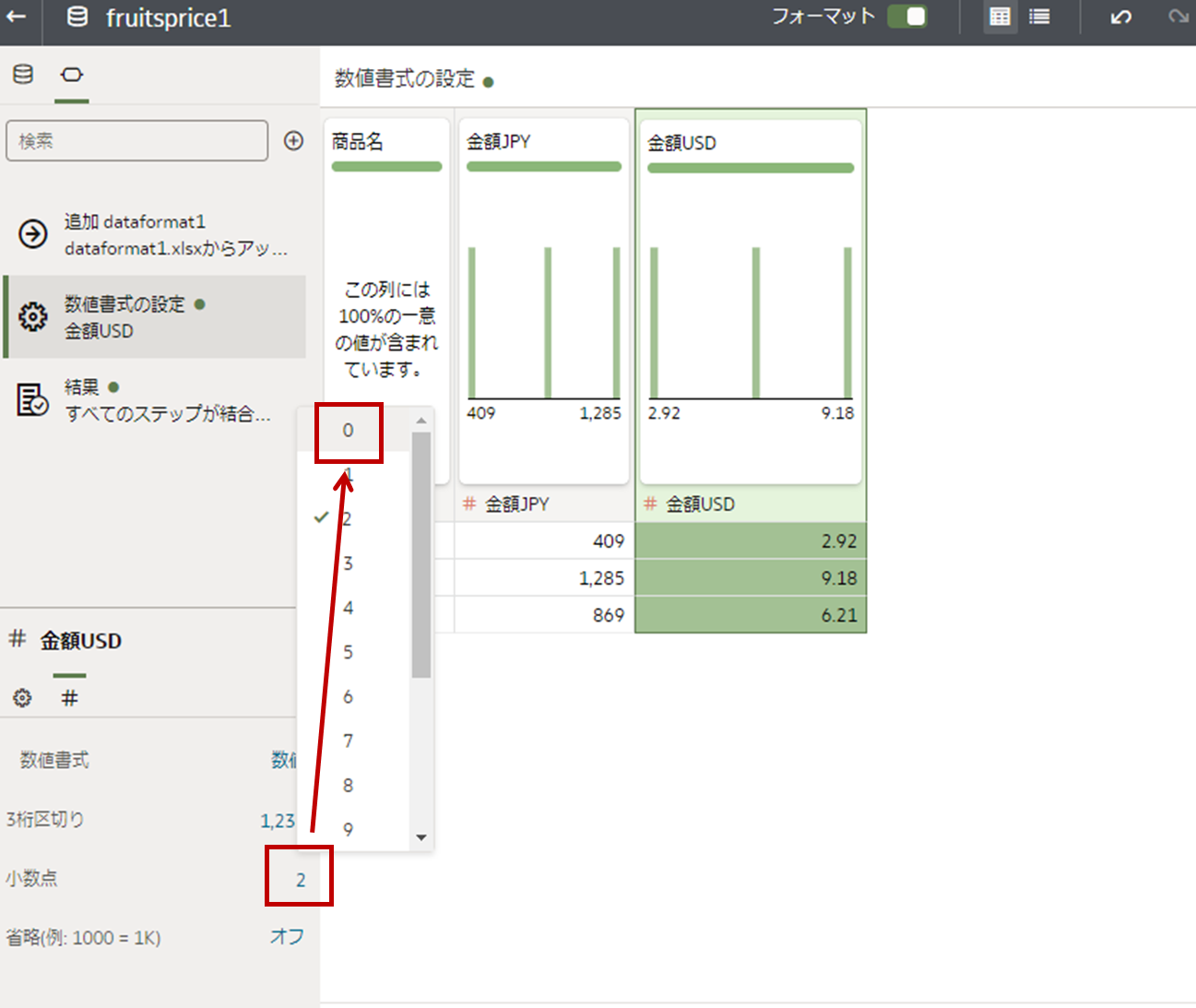
Task: Click the plus add icon next to search
Action: click(293, 141)
